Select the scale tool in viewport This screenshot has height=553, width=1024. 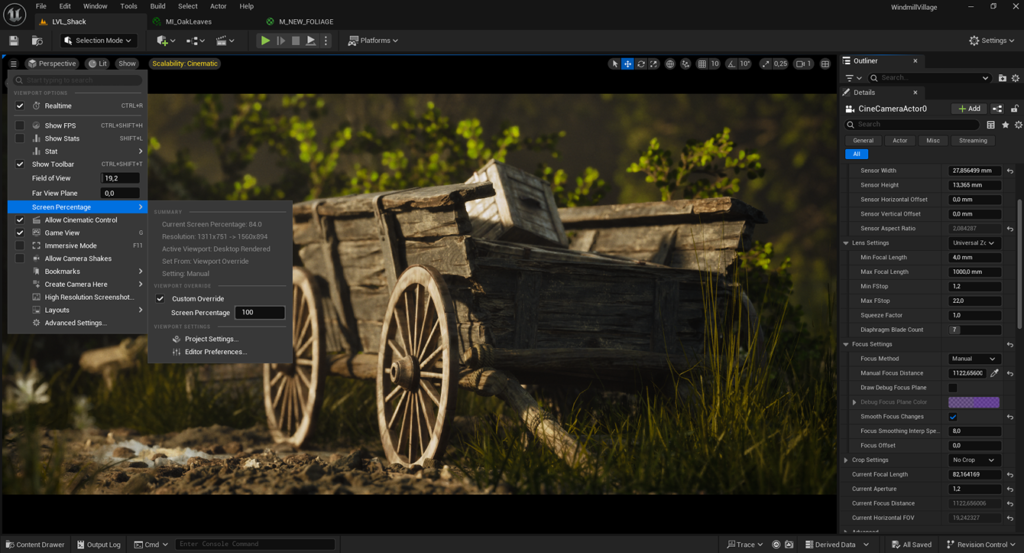click(654, 64)
